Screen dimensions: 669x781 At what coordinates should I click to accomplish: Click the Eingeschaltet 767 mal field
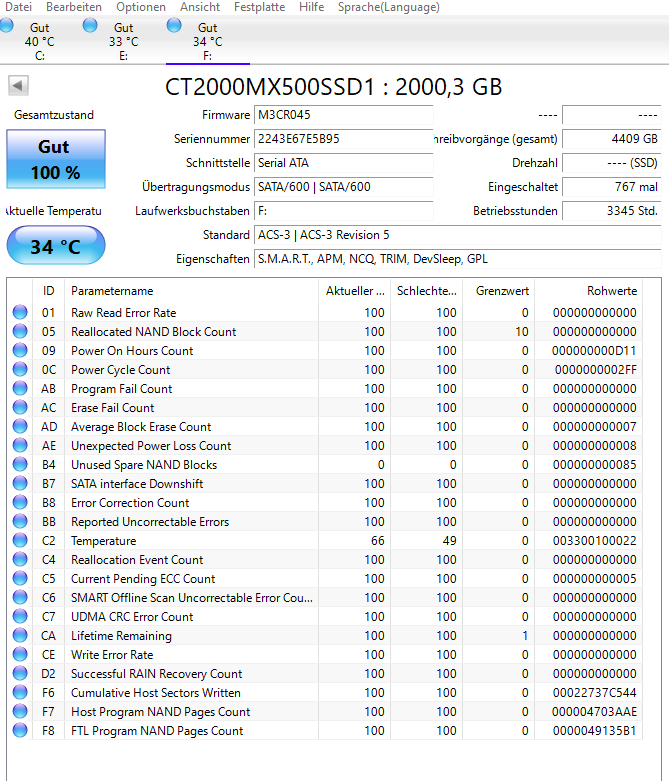pyautogui.click(x=611, y=187)
